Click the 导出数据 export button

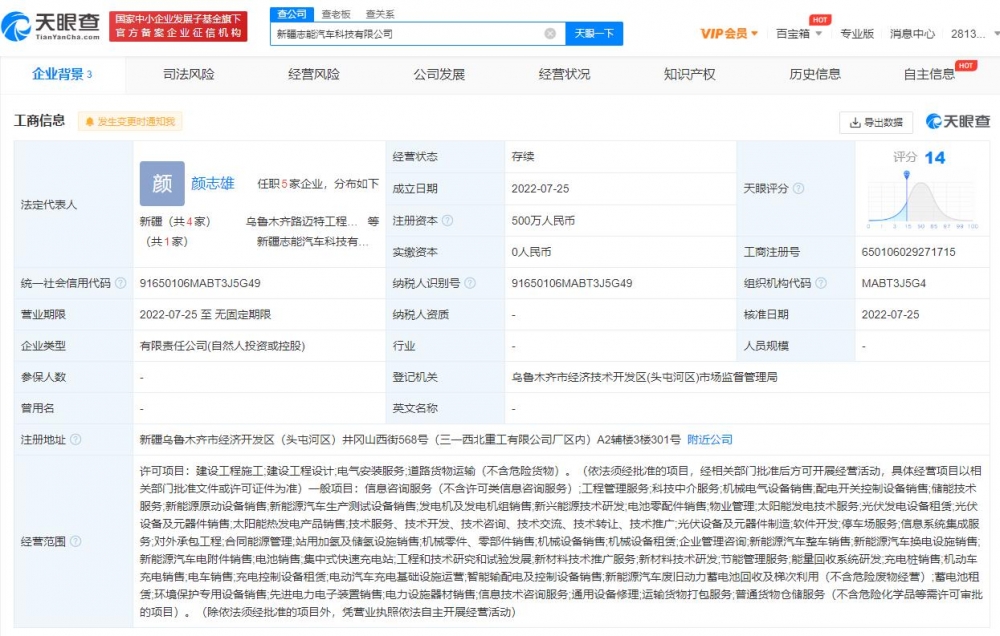pyautogui.click(x=876, y=123)
